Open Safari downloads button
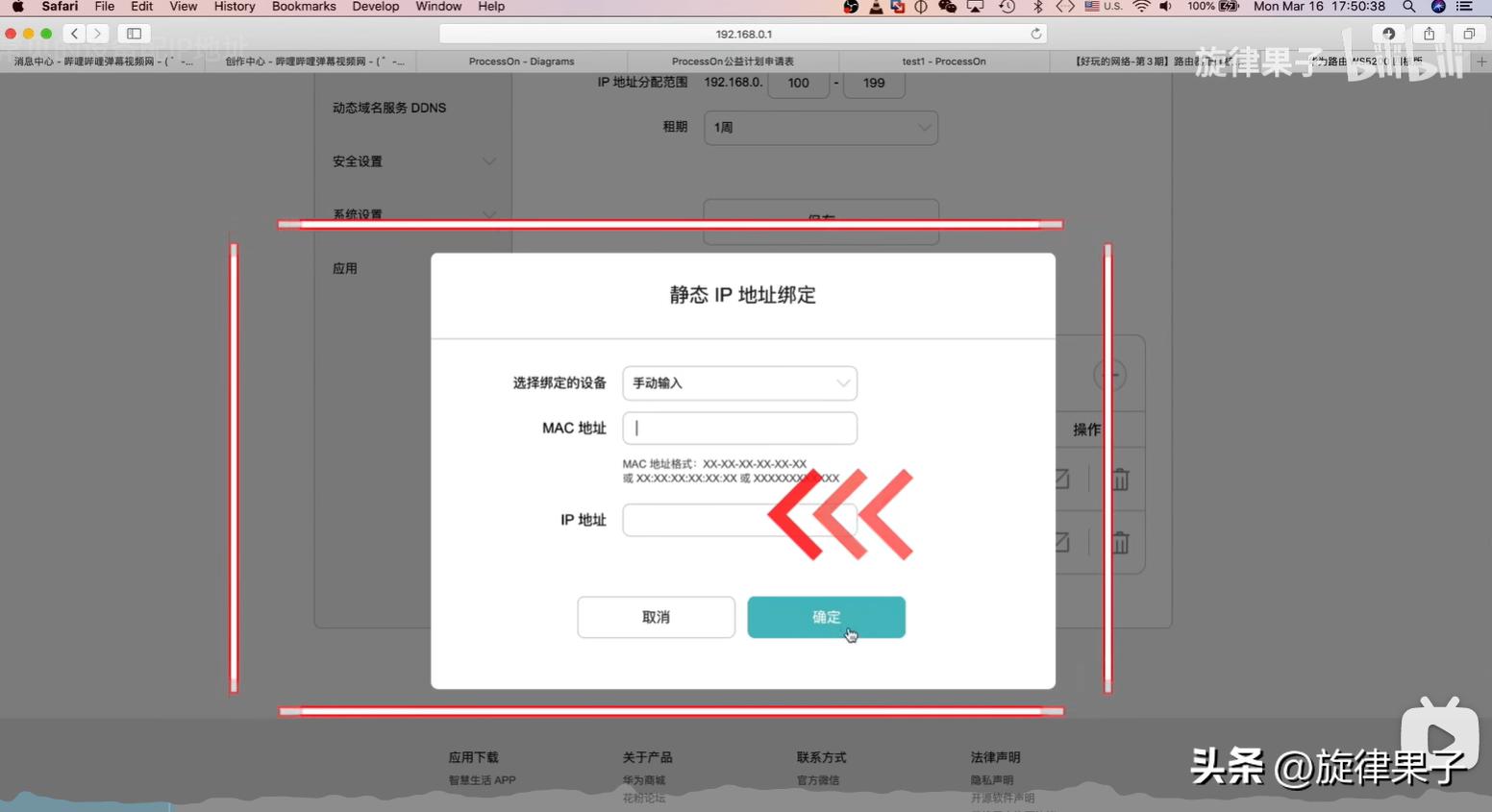 point(1388,34)
